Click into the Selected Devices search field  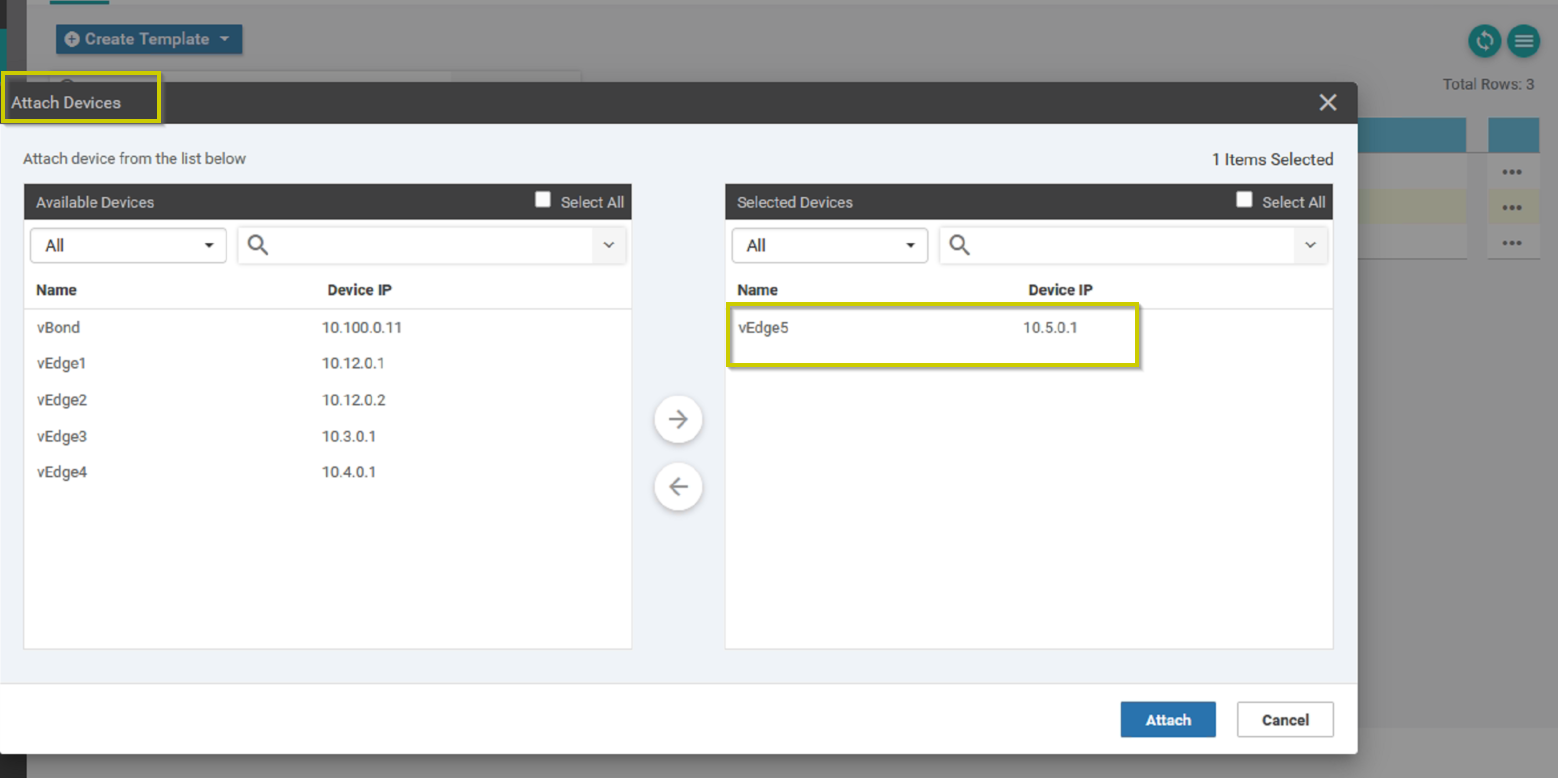1133,245
